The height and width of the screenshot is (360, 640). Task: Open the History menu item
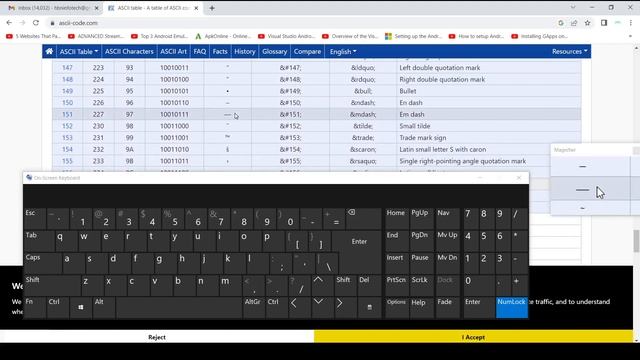click(244, 51)
